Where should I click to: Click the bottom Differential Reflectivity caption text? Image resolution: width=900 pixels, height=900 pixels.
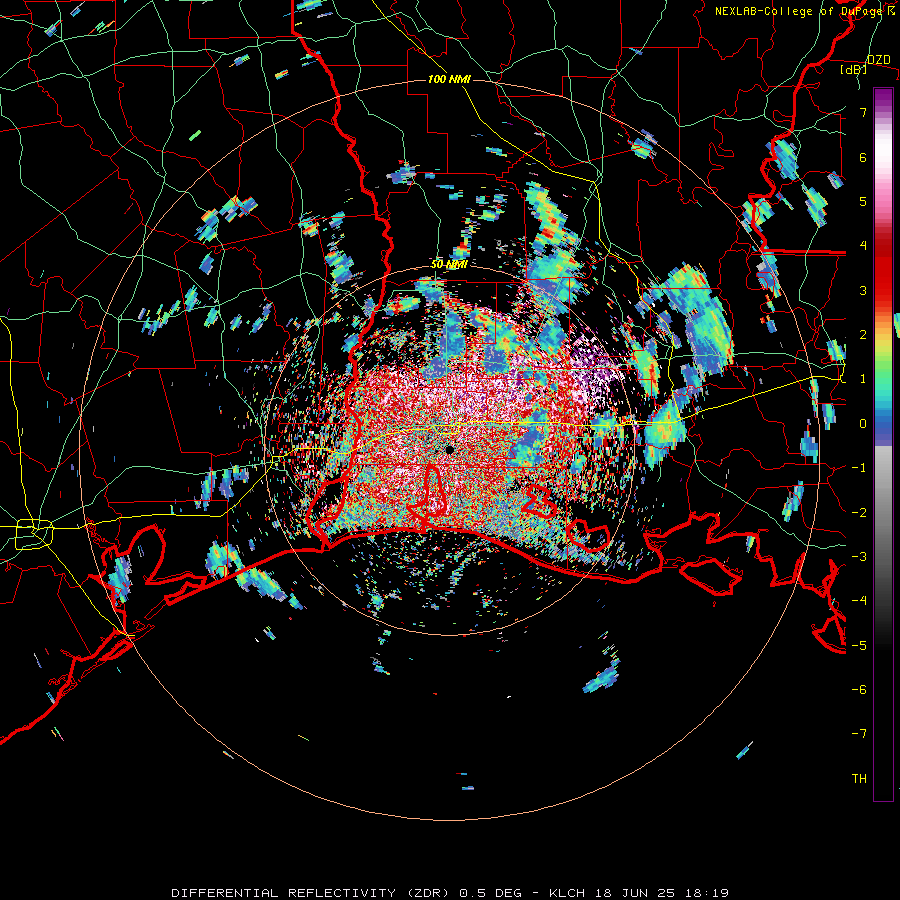click(x=450, y=893)
